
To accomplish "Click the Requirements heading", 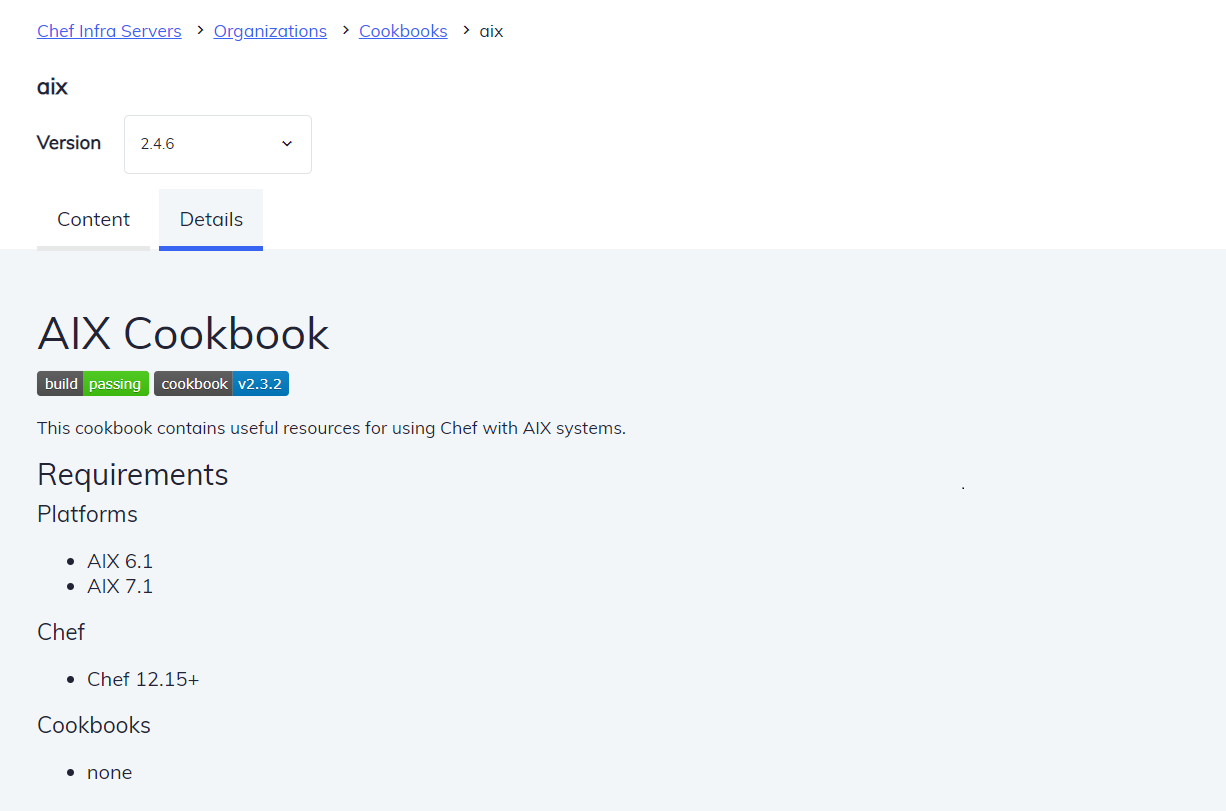I will coord(133,474).
